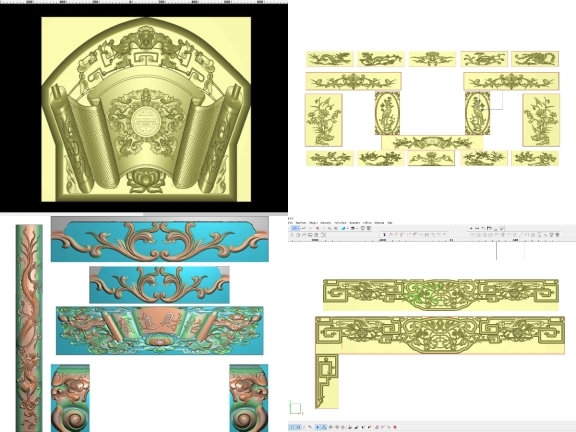
Task: Select the panel with Chinese characters scroll
Action: (x=159, y=331)
